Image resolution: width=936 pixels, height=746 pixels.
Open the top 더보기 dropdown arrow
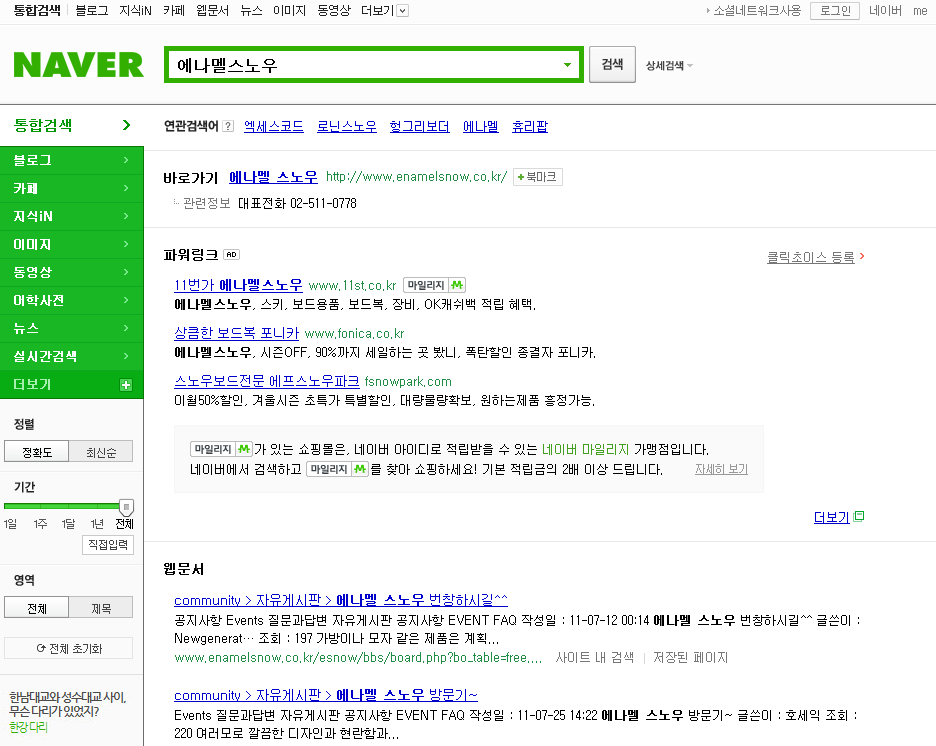click(403, 10)
